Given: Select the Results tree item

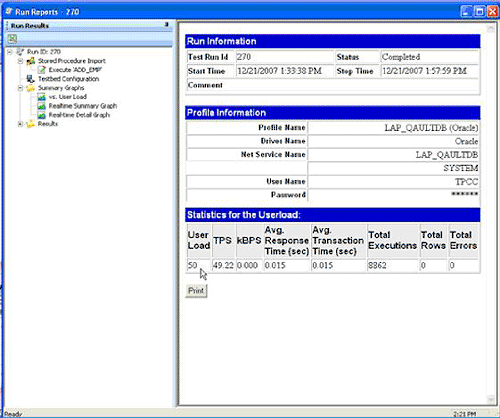Looking at the screenshot, I should coord(48,124).
